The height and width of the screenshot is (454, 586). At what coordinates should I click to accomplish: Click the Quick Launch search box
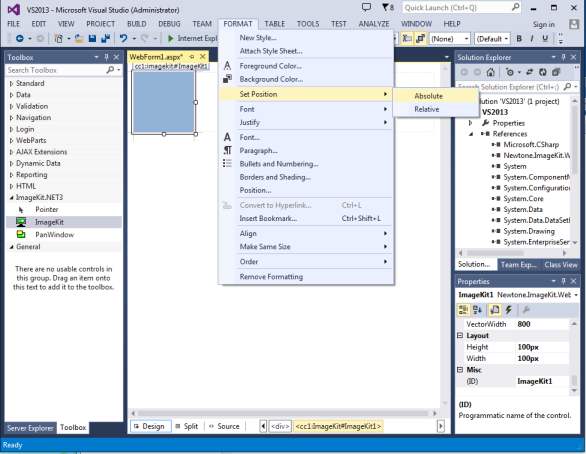click(462, 7)
